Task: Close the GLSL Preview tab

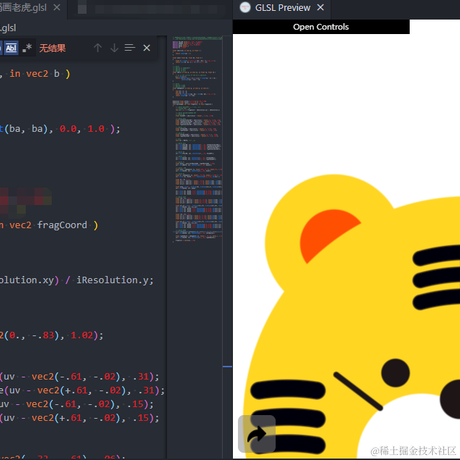Action: (x=320, y=7)
